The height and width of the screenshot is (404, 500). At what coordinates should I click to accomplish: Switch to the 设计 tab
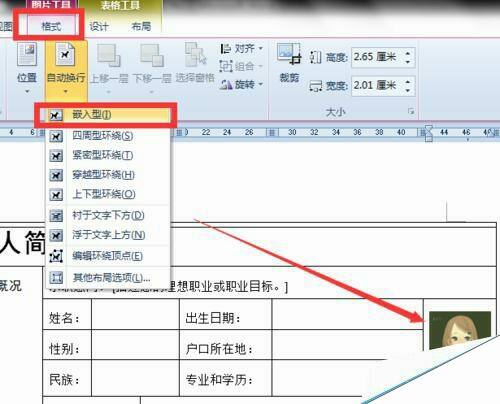pos(99,26)
